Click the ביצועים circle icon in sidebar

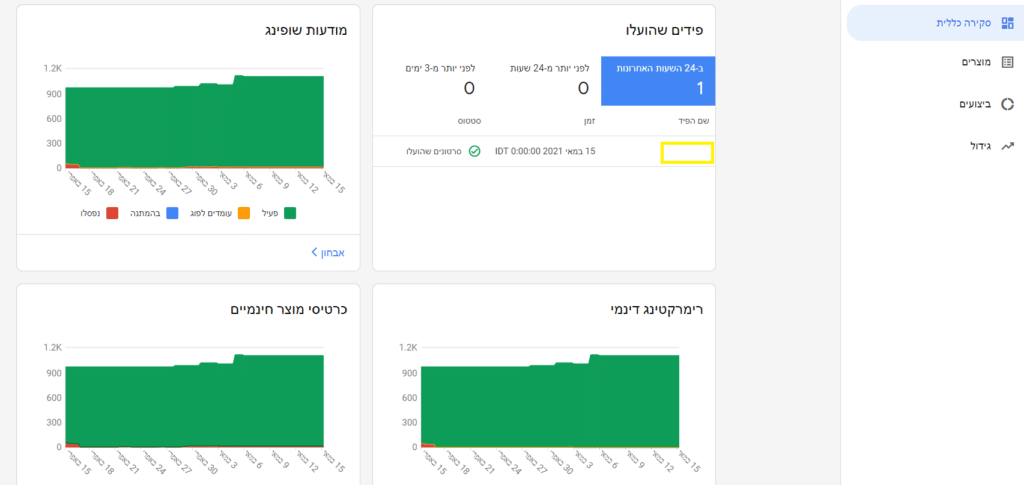click(1008, 104)
